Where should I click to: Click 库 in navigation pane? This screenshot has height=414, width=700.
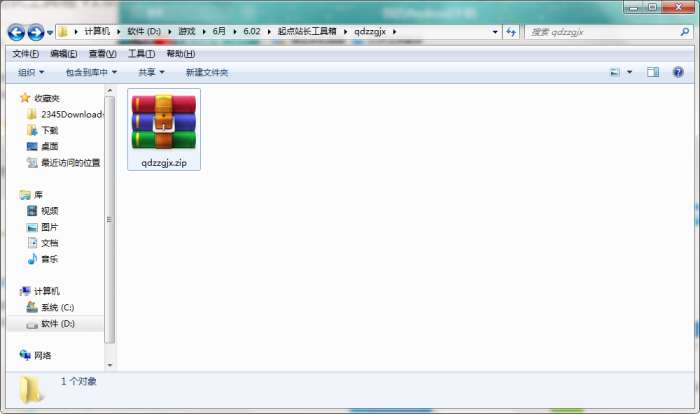tap(38, 195)
